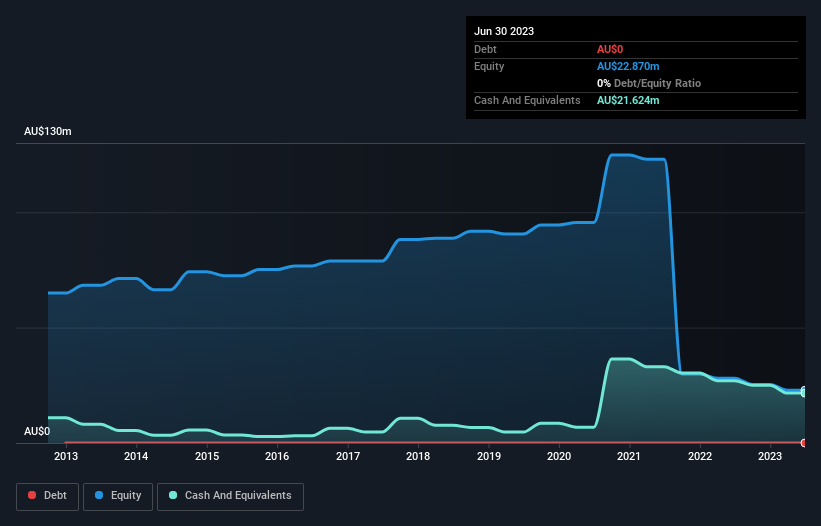
Task: Toggle the Cash And Equivalents legend button
Action: click(230, 496)
